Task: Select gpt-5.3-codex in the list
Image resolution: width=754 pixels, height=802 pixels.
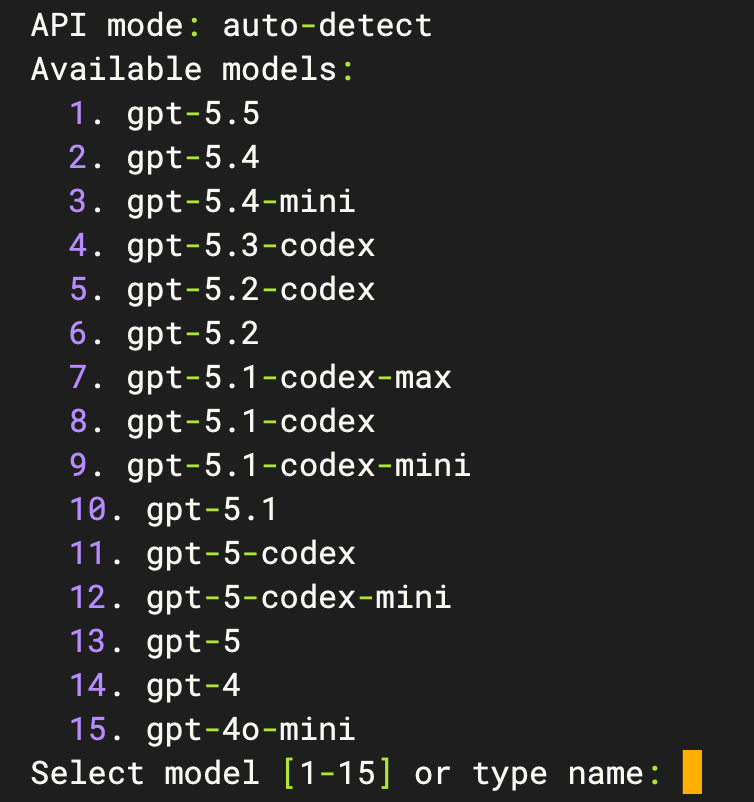Action: tap(222, 246)
